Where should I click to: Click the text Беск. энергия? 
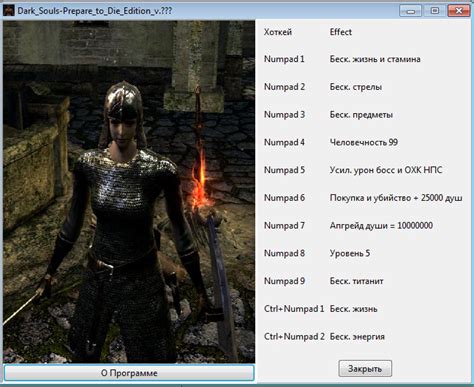click(357, 337)
